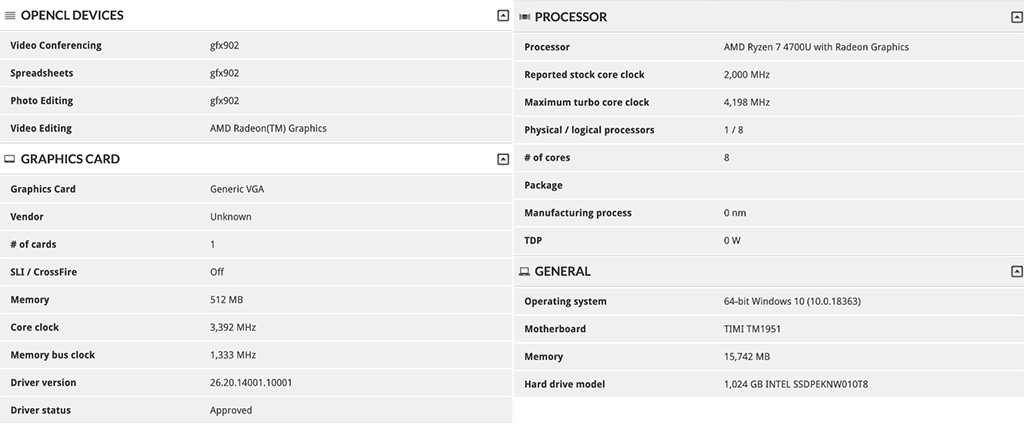1024x424 pixels.
Task: Click the Driver status Approved value
Action: tap(231, 410)
